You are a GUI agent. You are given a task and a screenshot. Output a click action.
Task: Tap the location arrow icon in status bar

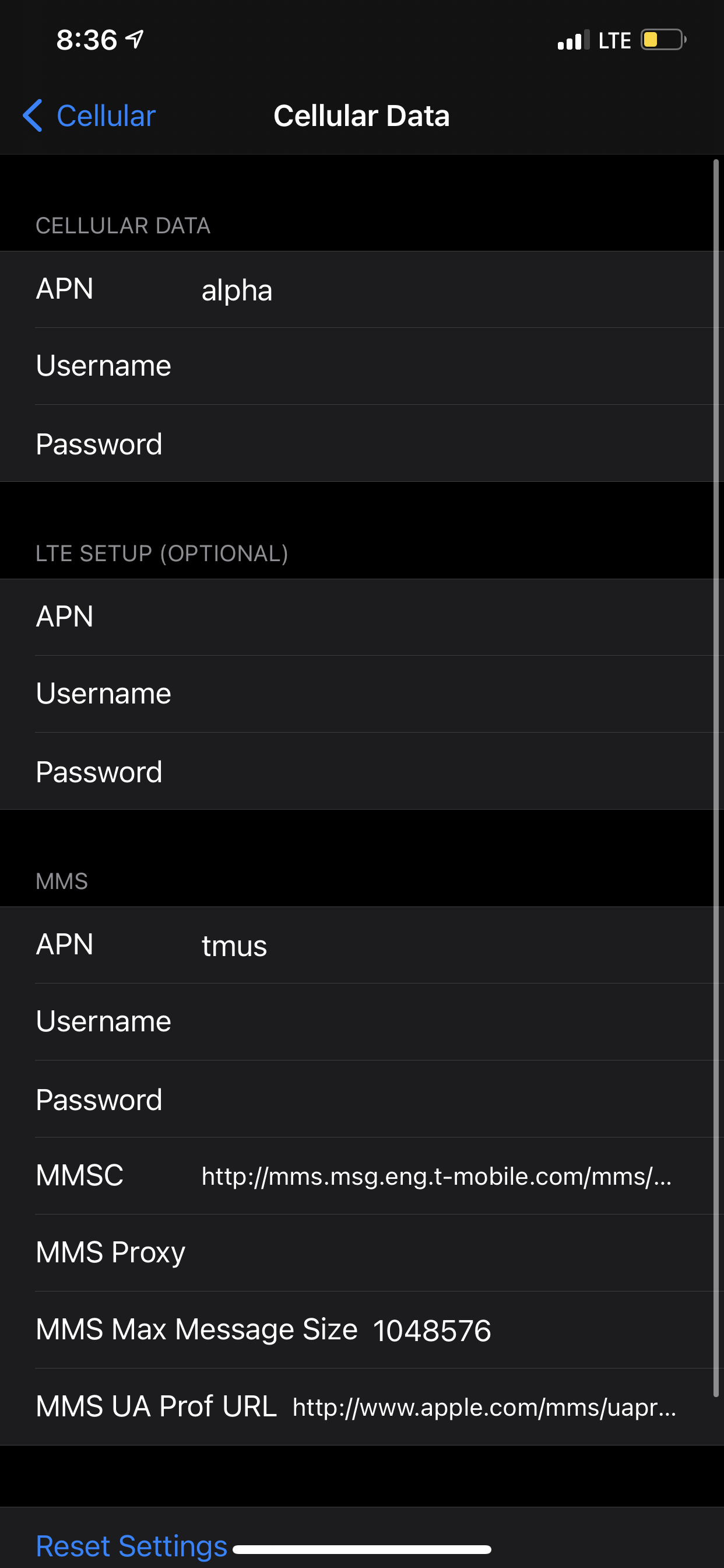click(x=135, y=39)
